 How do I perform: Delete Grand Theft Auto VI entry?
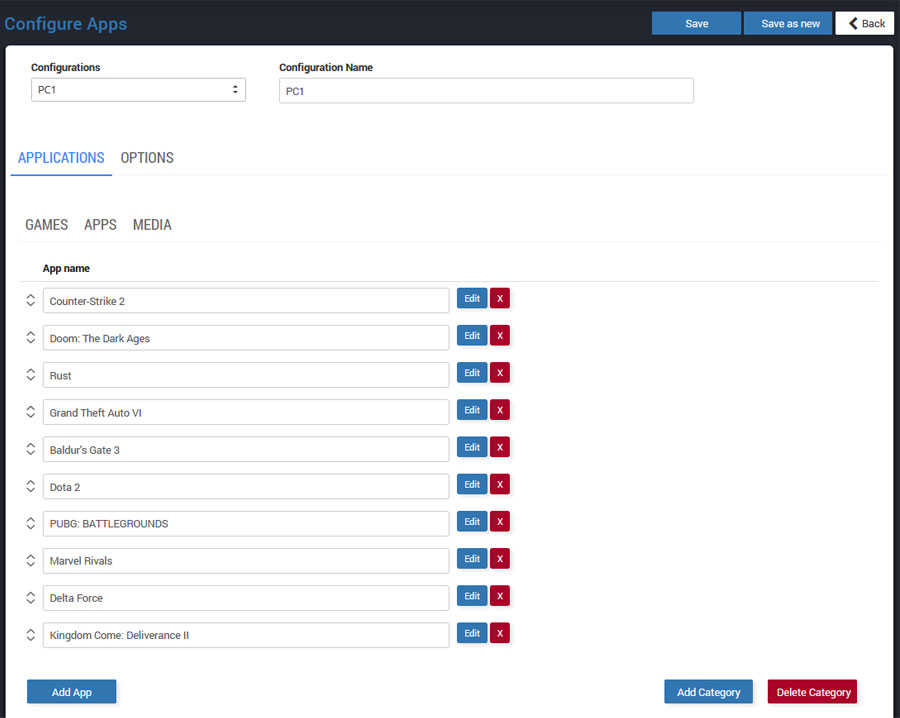pyautogui.click(x=499, y=410)
